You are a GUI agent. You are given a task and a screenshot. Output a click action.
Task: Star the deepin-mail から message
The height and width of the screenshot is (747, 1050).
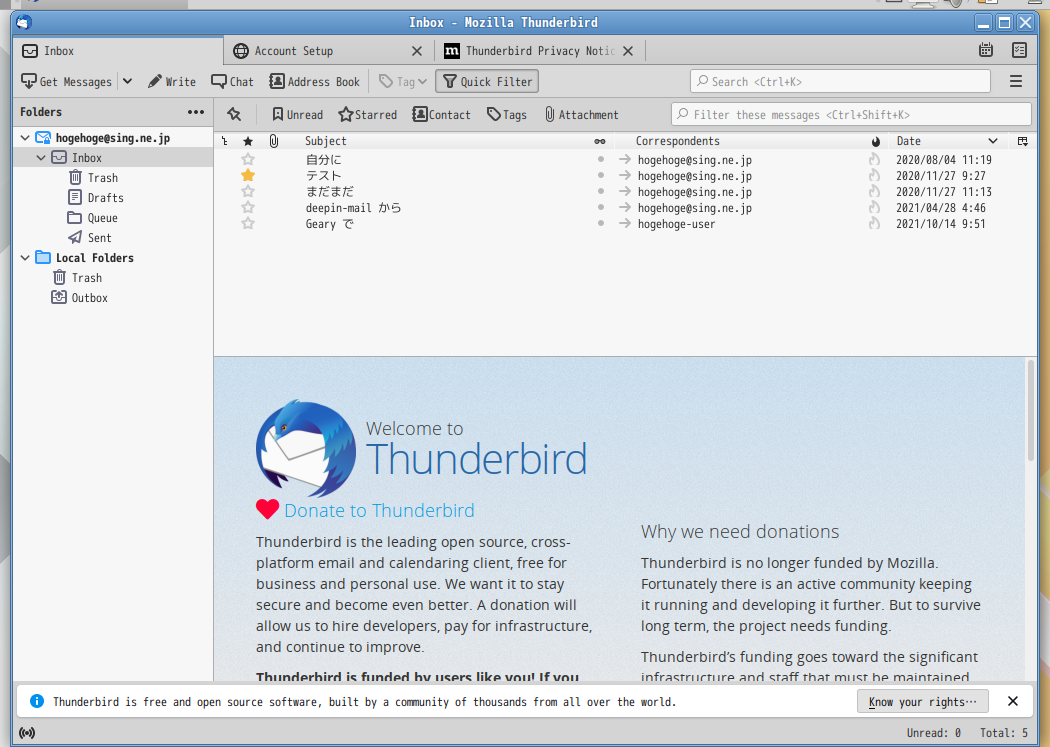tap(248, 208)
